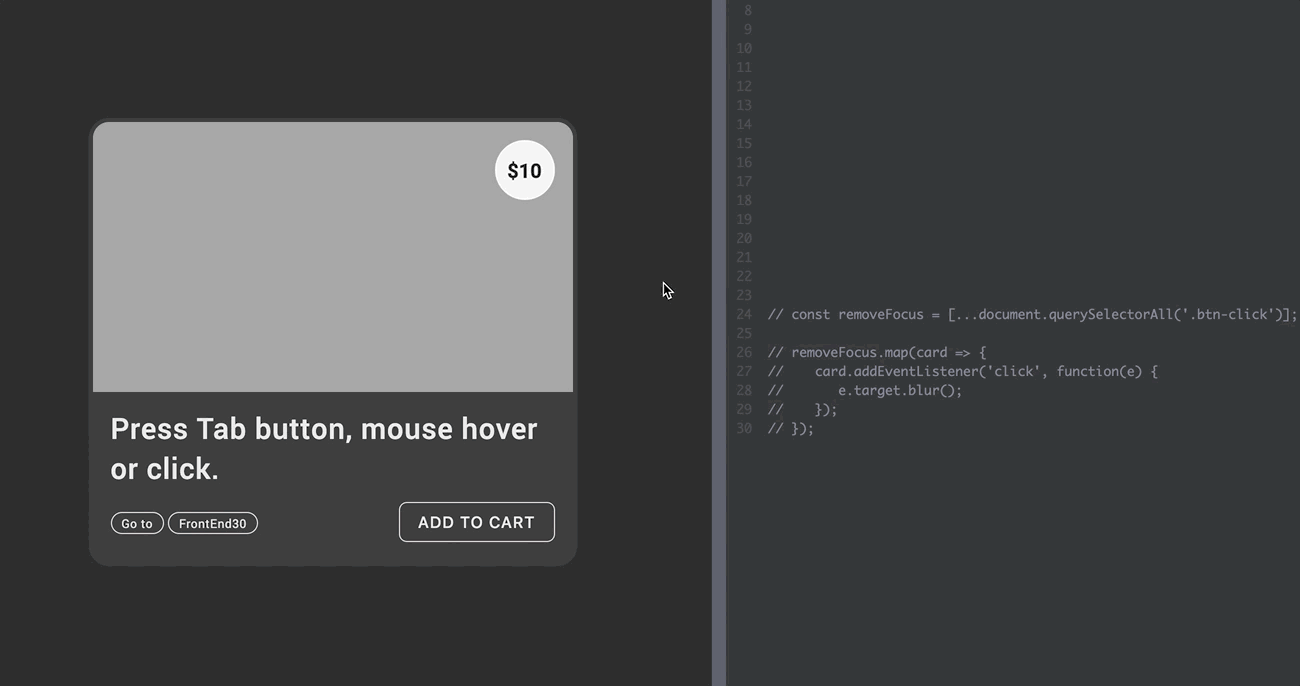This screenshot has height=686, width=1300.
Task: Click the closing brace comment on line 30
Action: (x=790, y=428)
